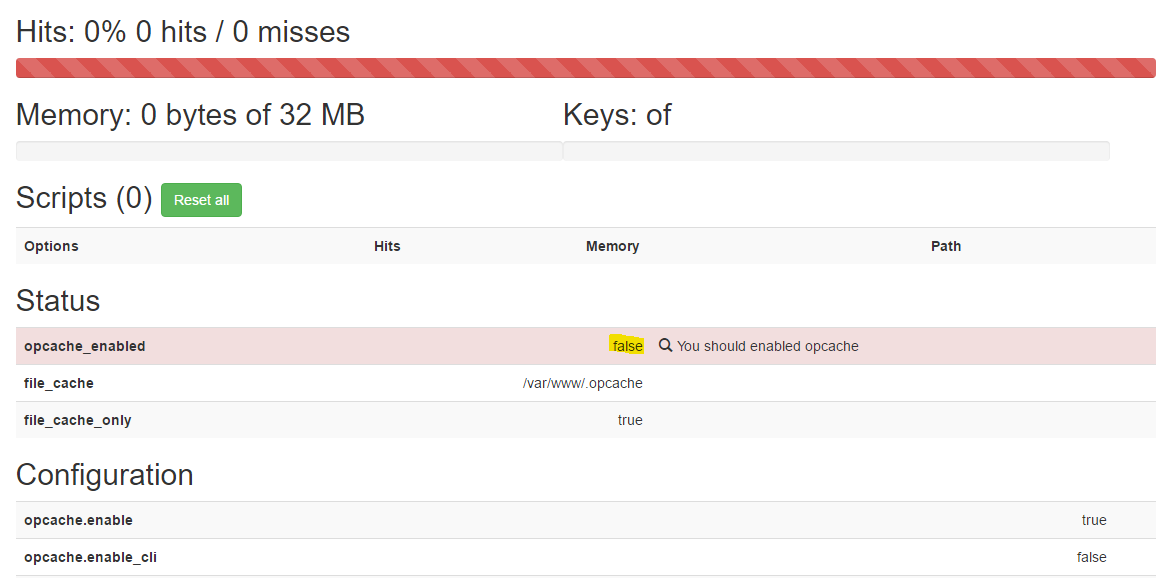Click the Configuration section heading
Viewport: 1171px width, 578px height.
105,474
